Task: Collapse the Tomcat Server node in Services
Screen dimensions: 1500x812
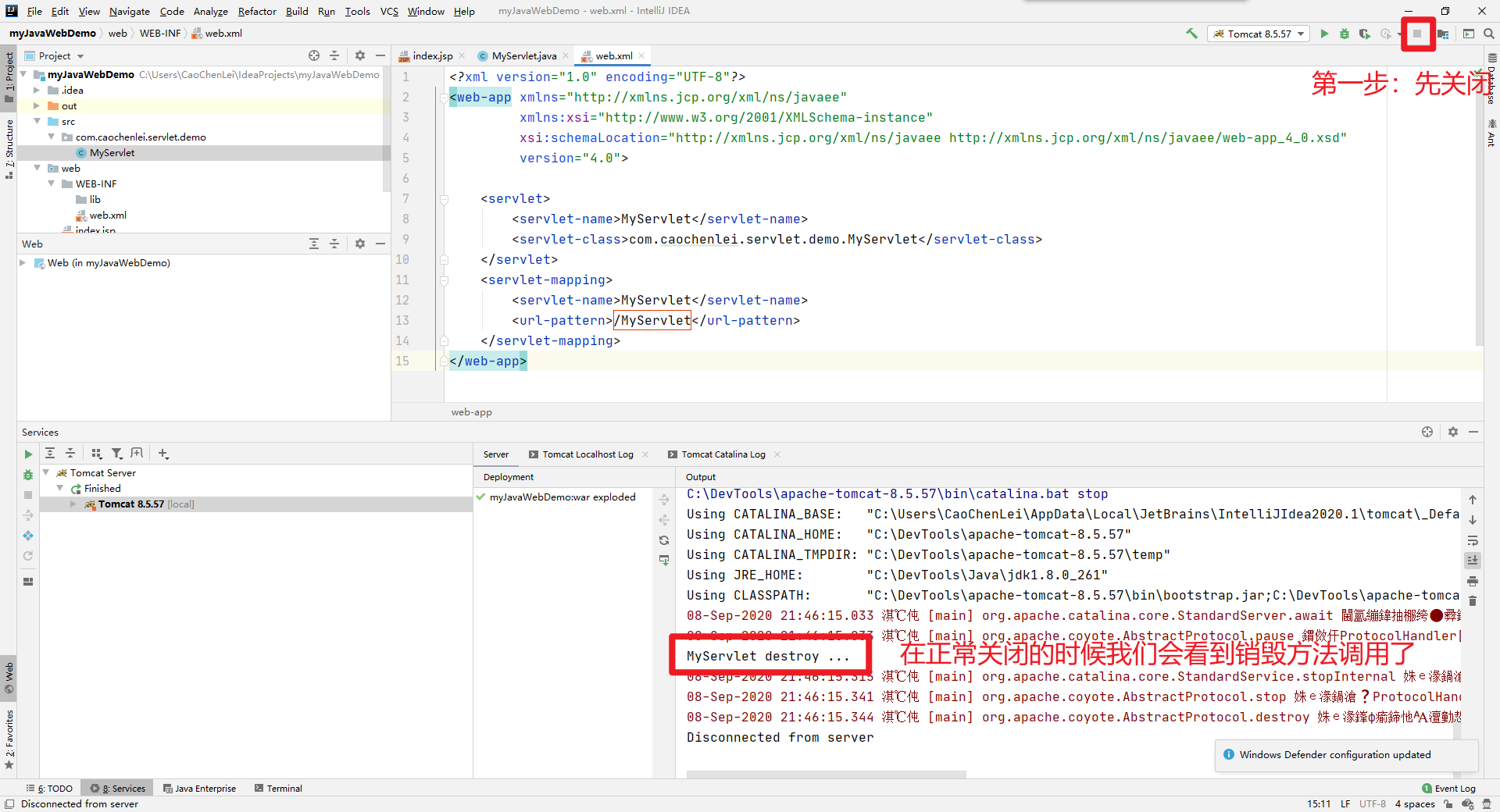Action: (45, 472)
